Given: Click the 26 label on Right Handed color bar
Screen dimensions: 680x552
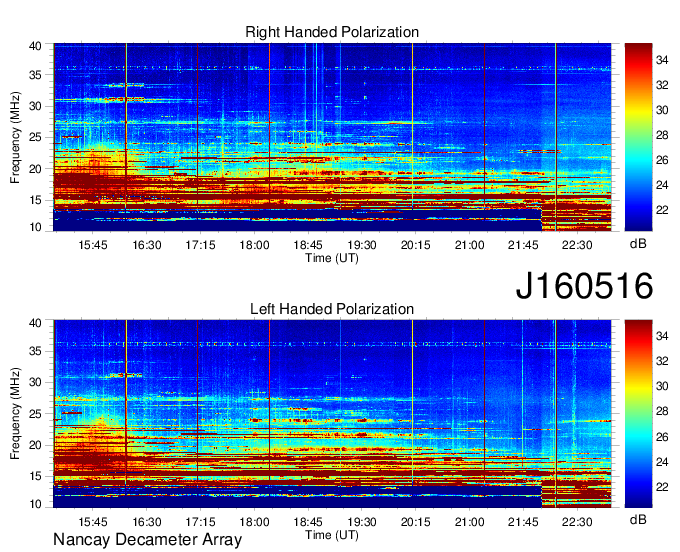Looking at the screenshot, I should (x=662, y=160).
